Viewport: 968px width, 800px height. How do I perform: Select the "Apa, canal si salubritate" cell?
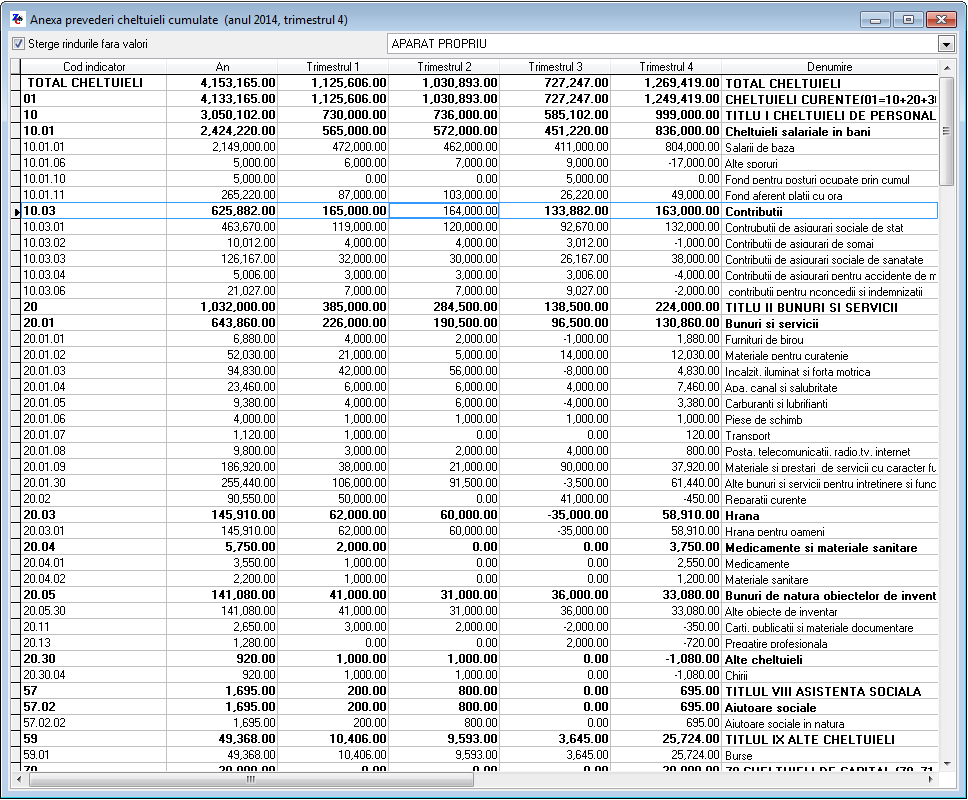point(830,387)
